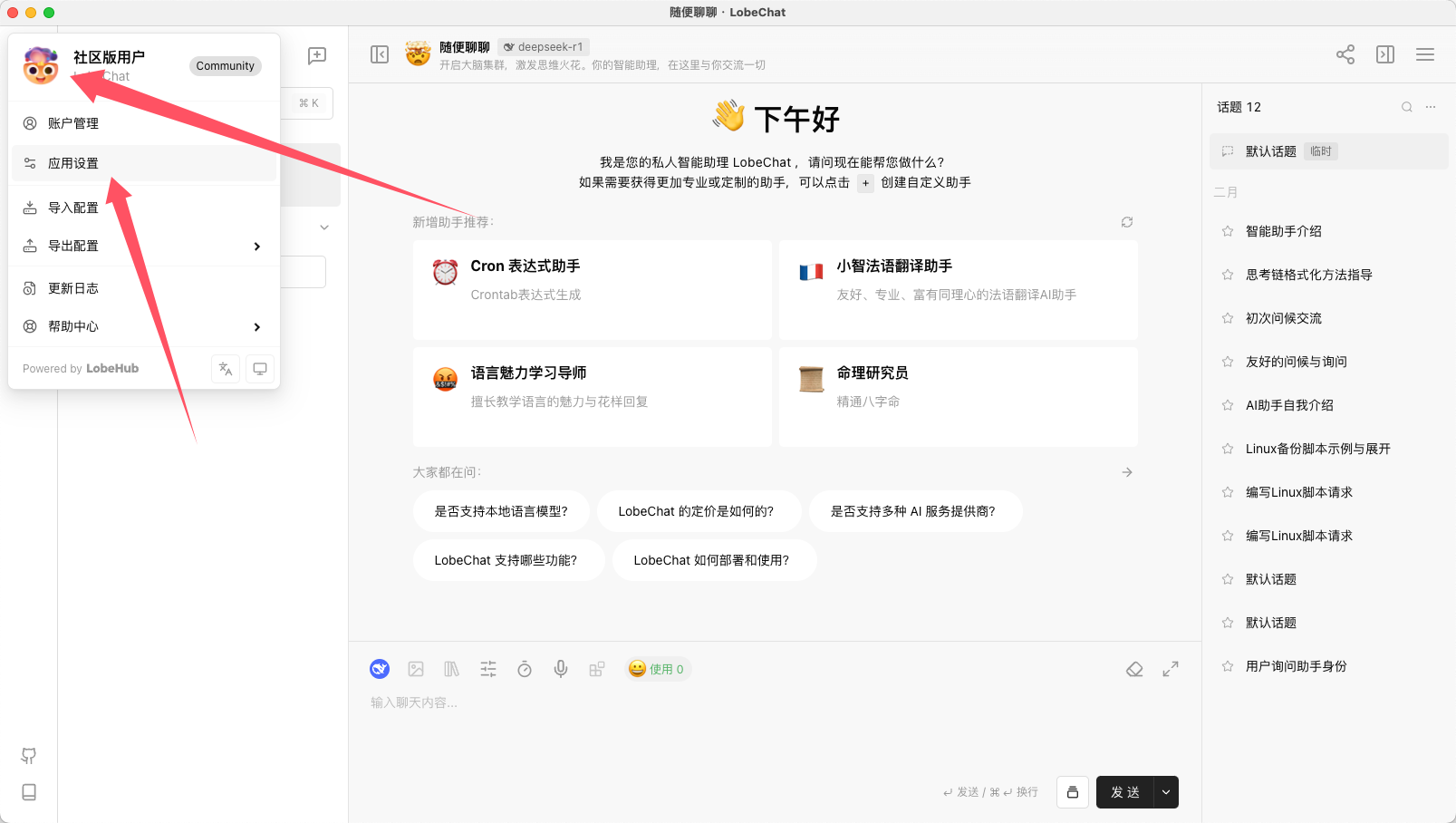The height and width of the screenshot is (823, 1456).
Task: Open topic 思考链格式化方法指导
Action: (x=1328, y=275)
